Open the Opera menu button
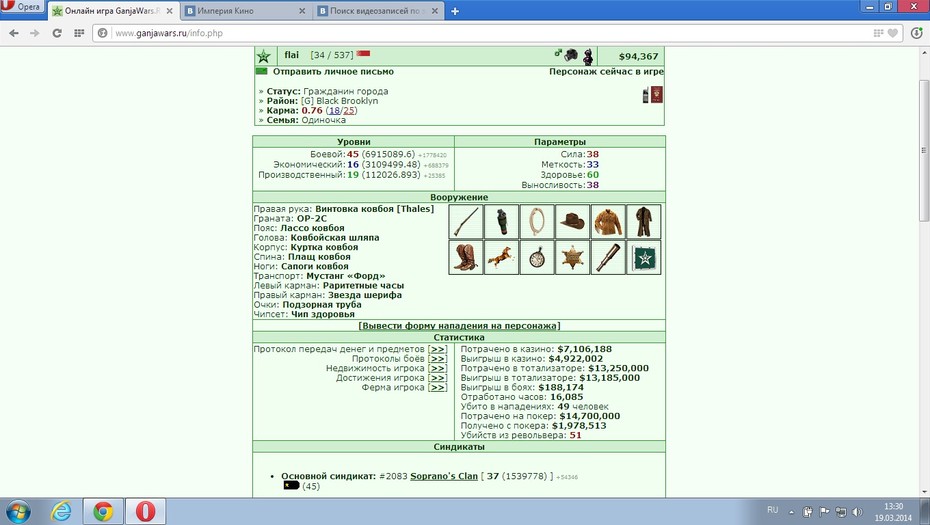 click(23, 7)
